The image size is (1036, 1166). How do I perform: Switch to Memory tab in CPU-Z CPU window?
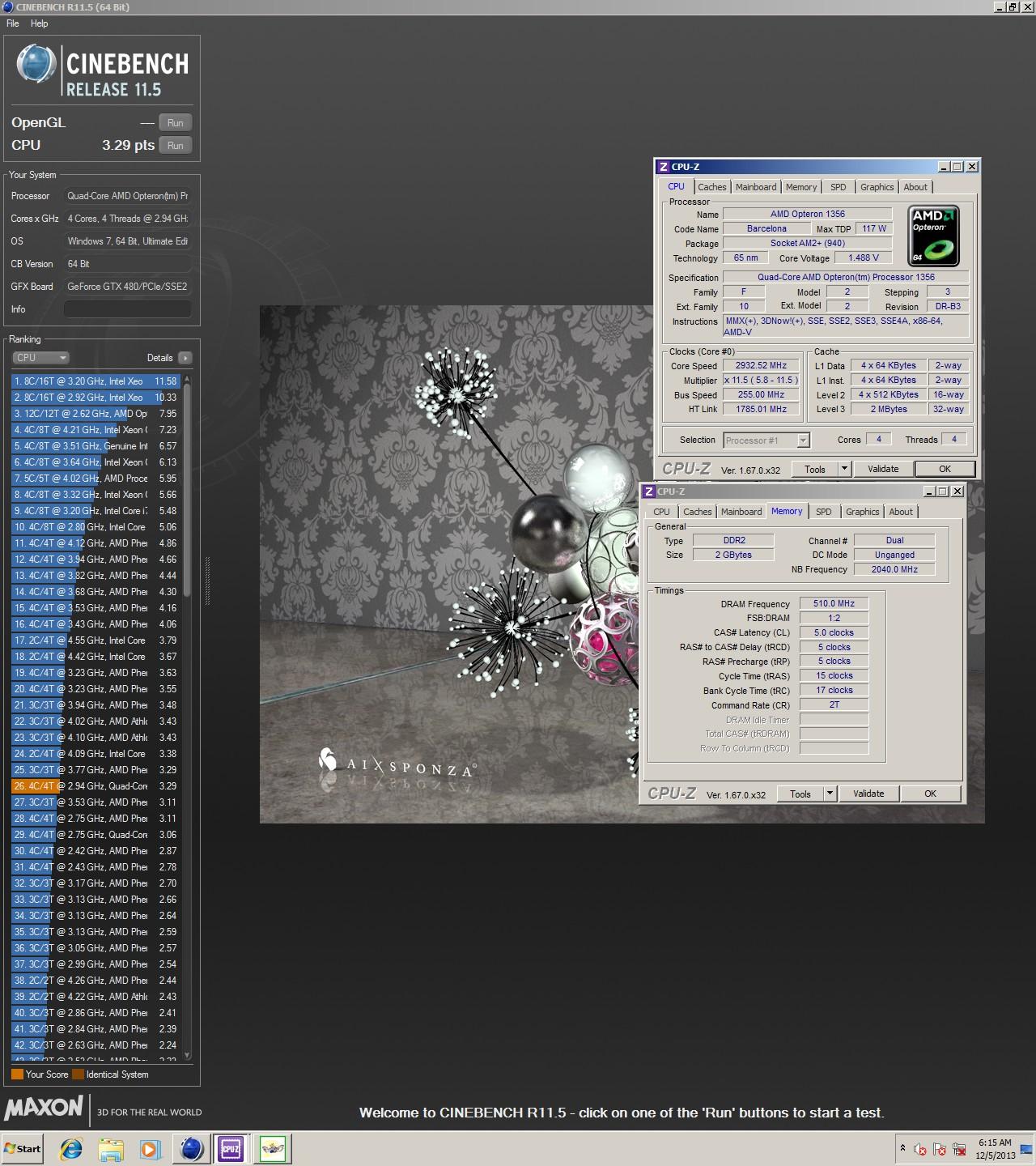(801, 187)
